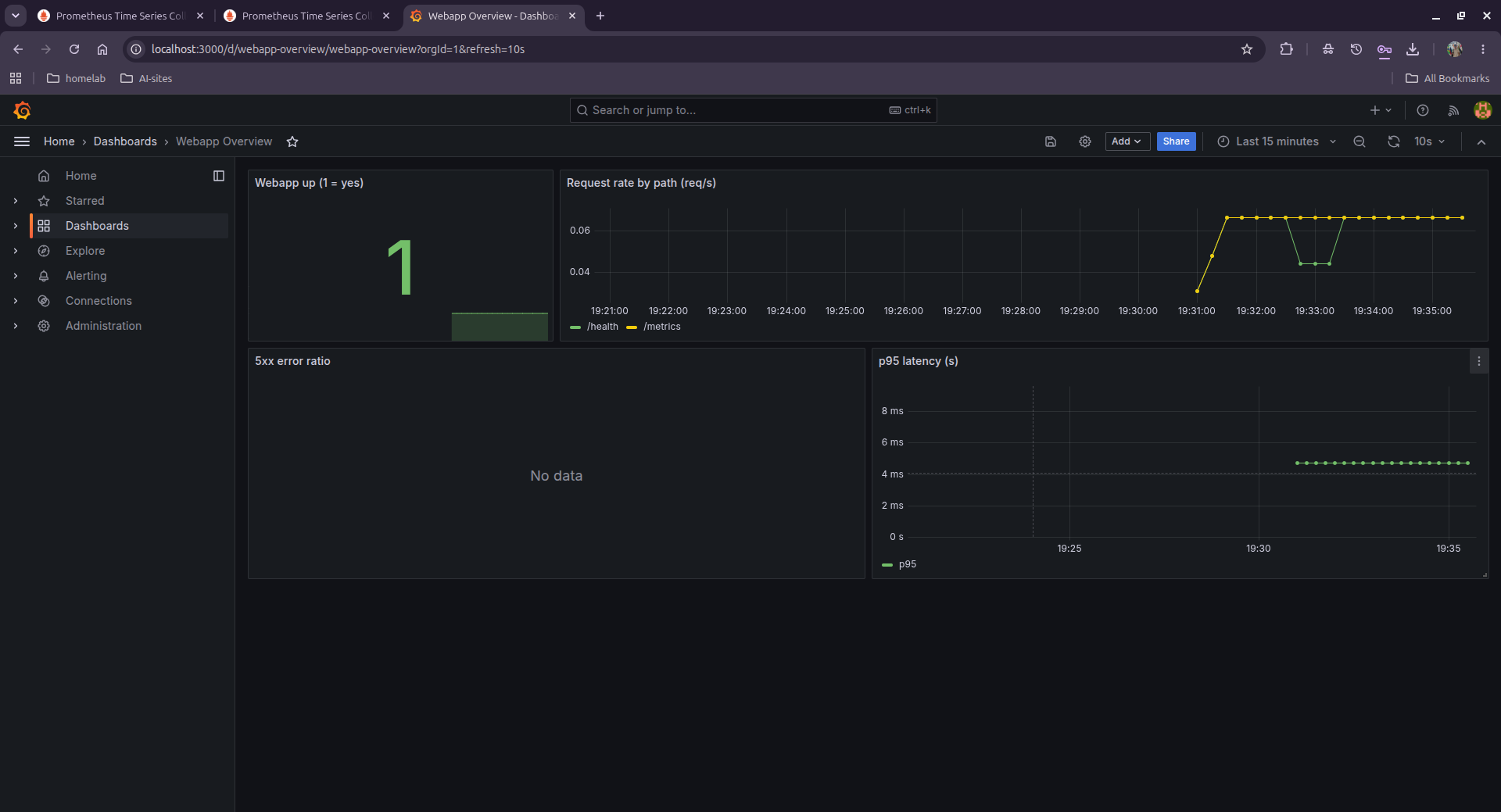
Task: Open the Last 15 minutes time picker
Action: [1277, 141]
